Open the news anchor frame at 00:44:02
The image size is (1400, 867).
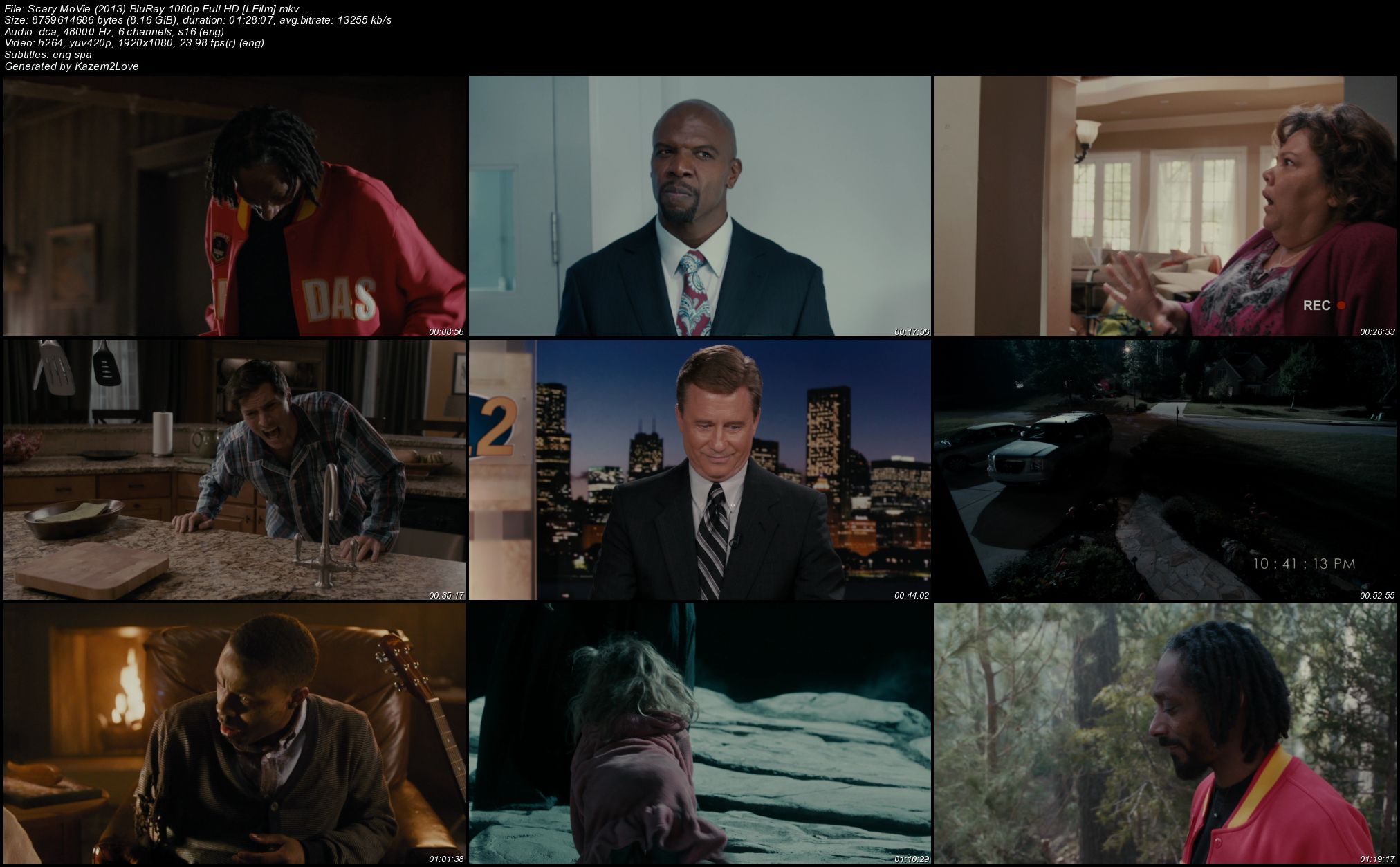[x=699, y=470]
